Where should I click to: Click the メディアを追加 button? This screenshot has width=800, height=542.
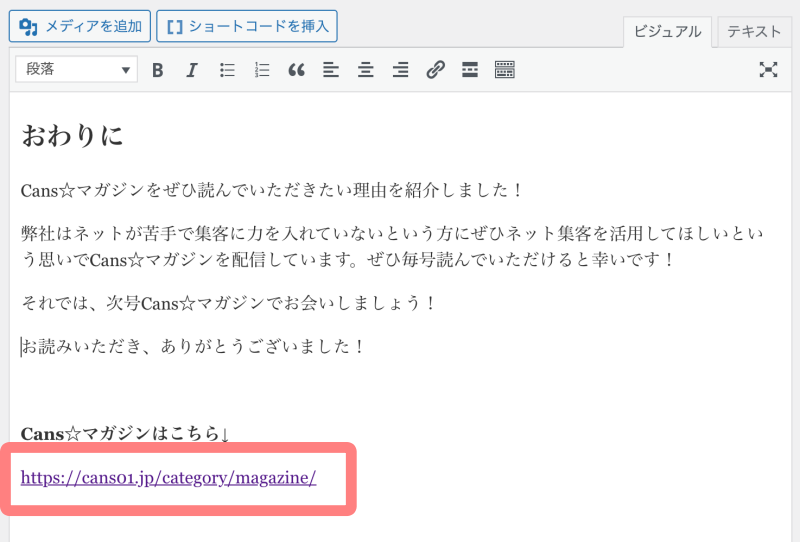tap(80, 26)
